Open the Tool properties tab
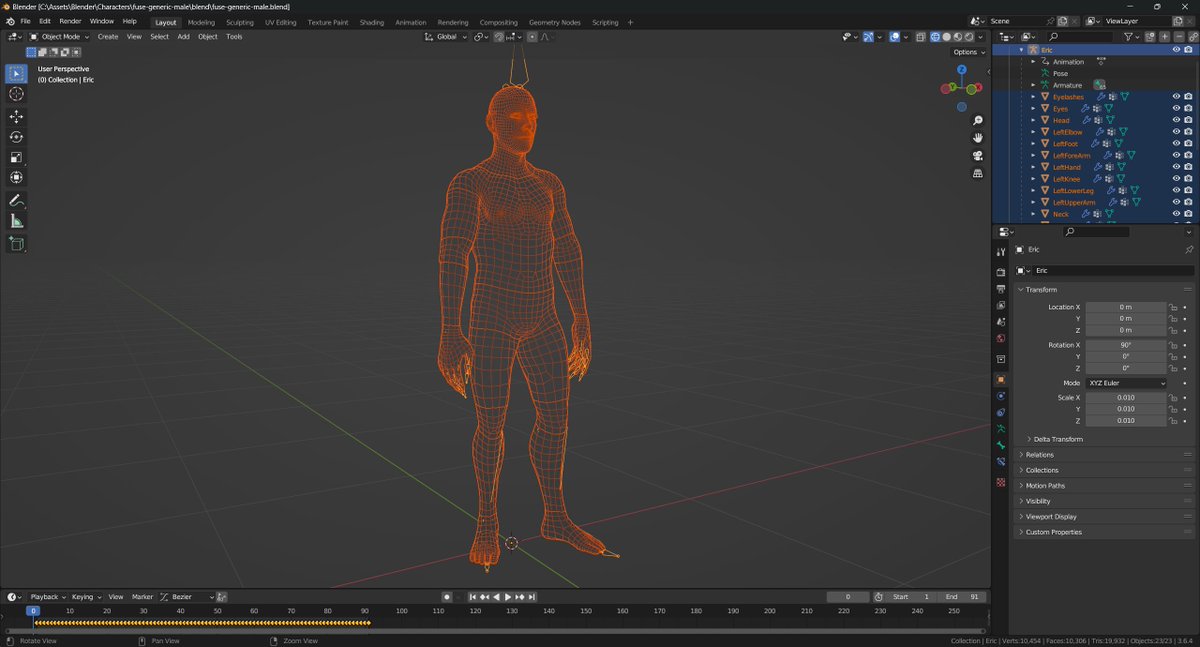The width and height of the screenshot is (1200, 647). (1001, 252)
